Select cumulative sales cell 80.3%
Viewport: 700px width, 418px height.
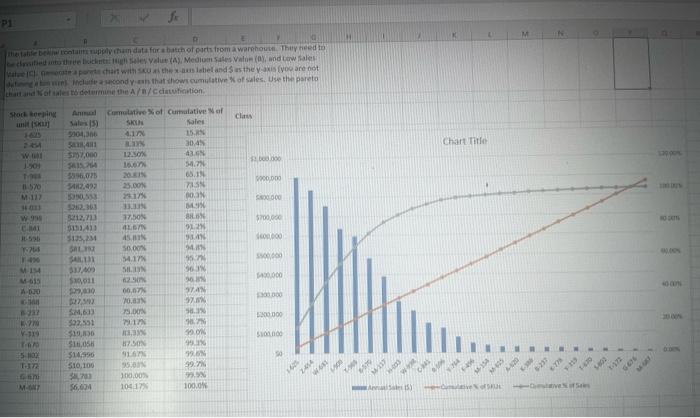(195, 195)
